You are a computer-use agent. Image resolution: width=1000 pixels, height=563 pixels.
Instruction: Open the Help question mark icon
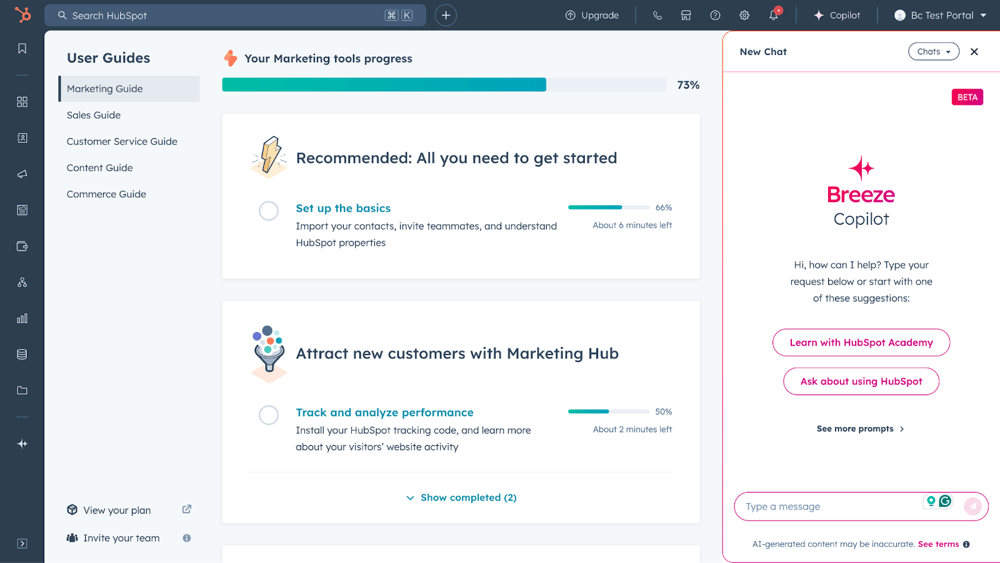[715, 15]
